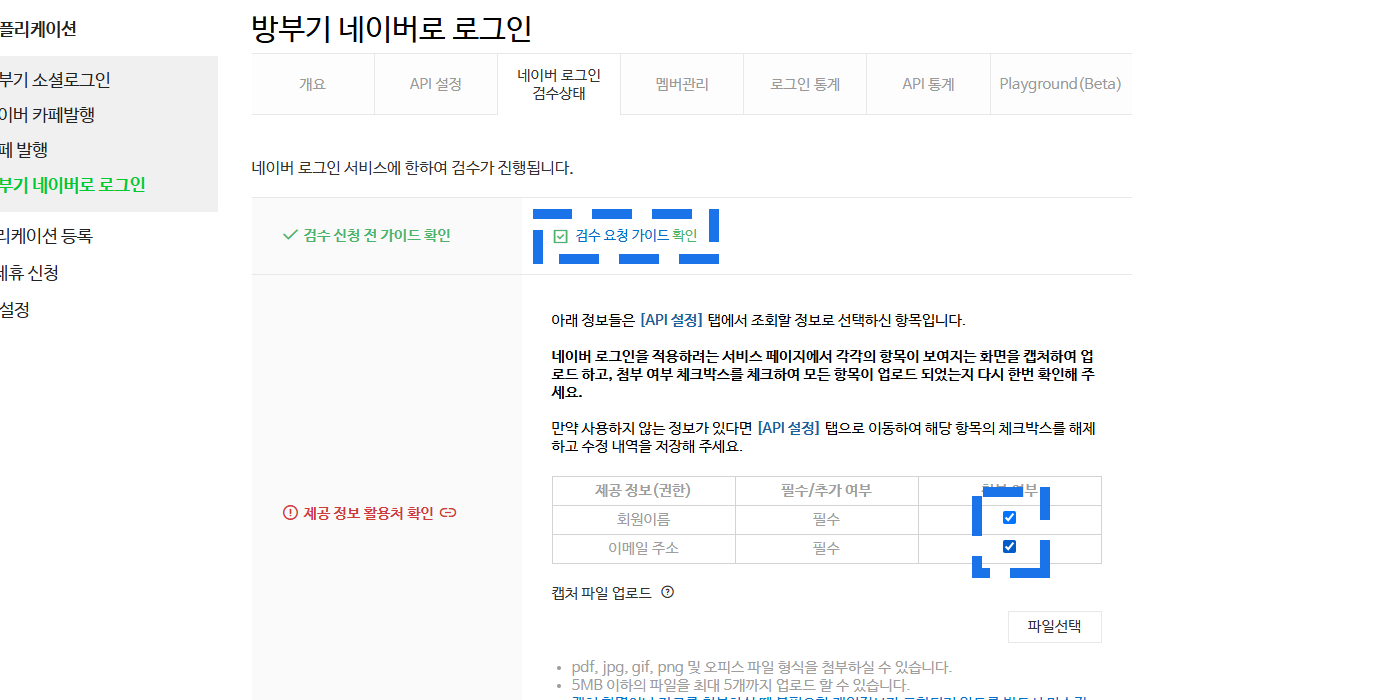Click the green checkmark by 검수 신청 전 가이드 확인
Image resolution: width=1400 pixels, height=700 pixels.
pyautogui.click(x=290, y=235)
